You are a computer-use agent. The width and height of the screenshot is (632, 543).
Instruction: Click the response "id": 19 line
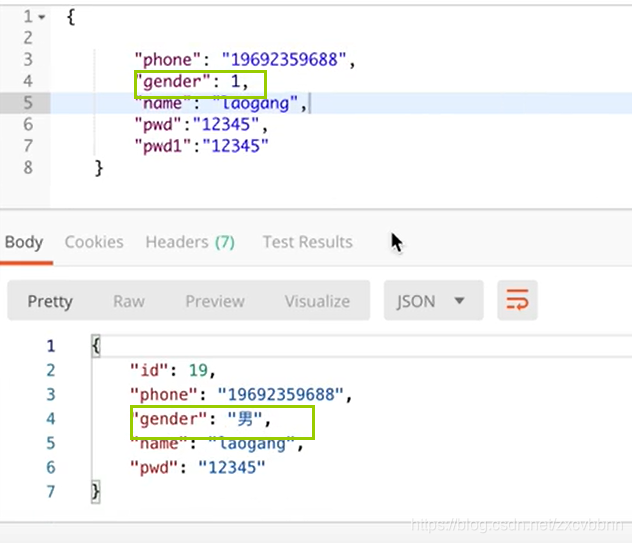point(173,370)
